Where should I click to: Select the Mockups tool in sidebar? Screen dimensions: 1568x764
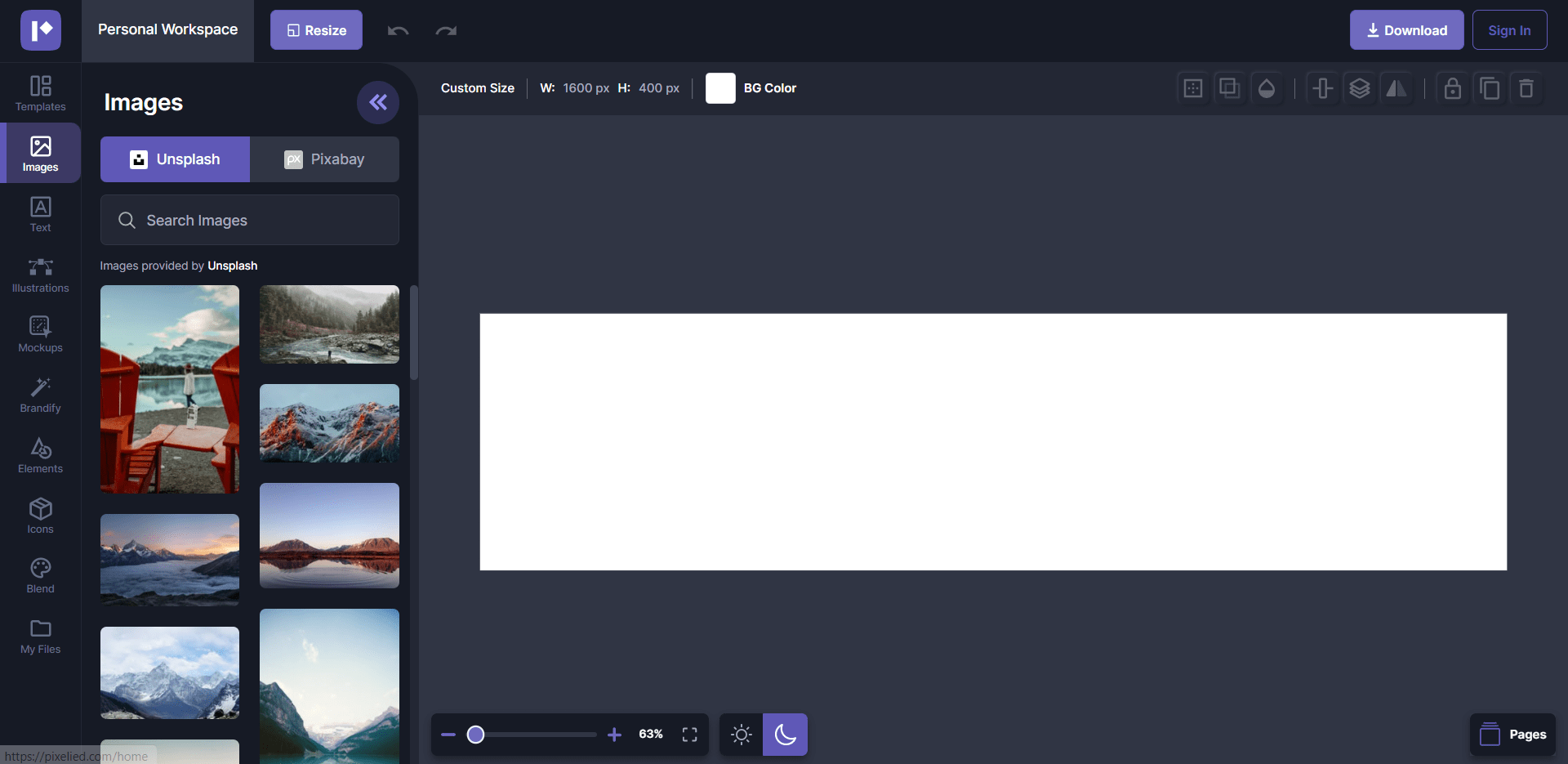click(40, 335)
